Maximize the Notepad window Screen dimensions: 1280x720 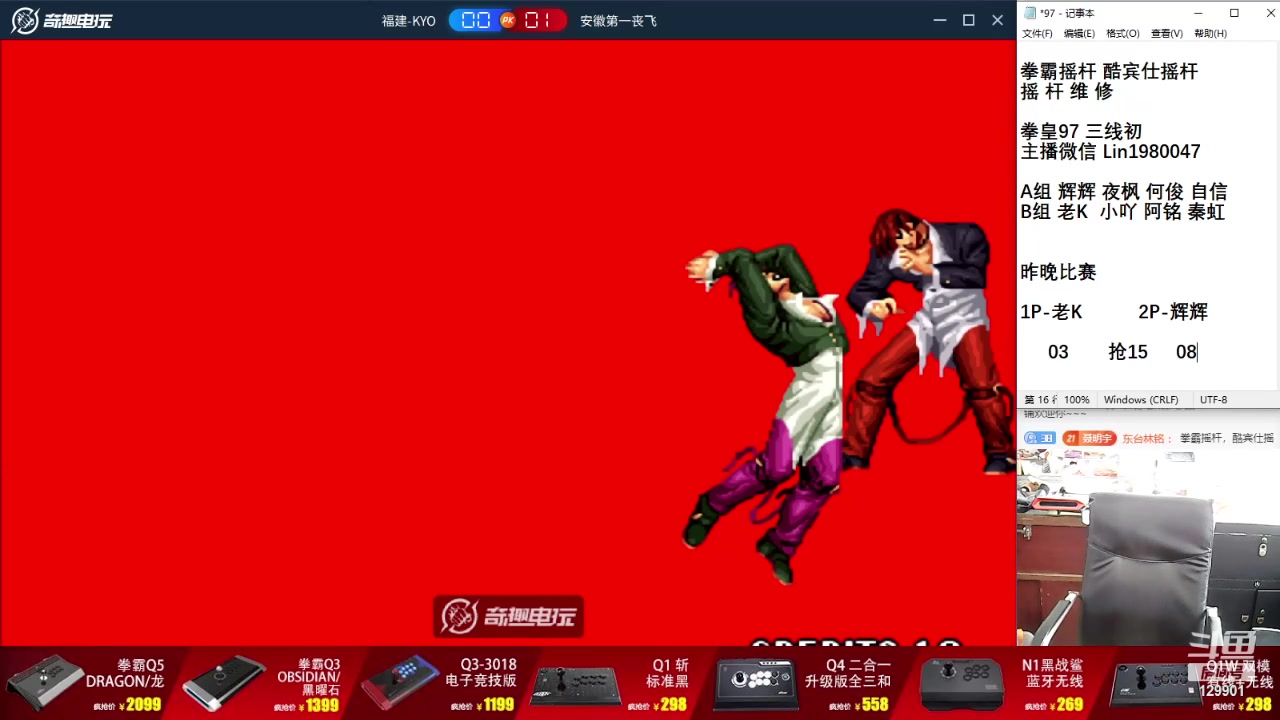[x=1234, y=13]
